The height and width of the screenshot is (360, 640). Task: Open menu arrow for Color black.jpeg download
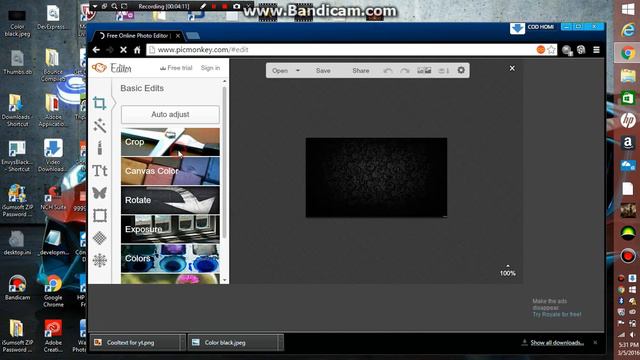[280, 343]
